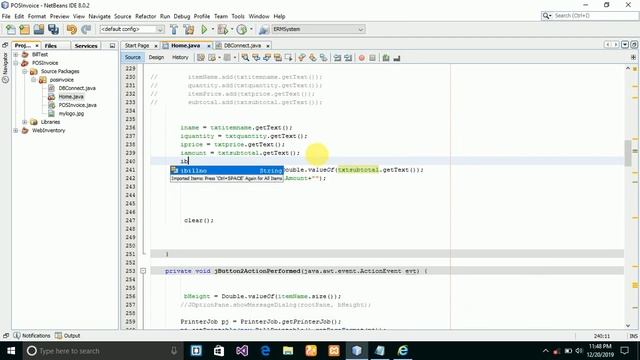Image resolution: width=640 pixels, height=360 pixels.
Task: Collapse the jButton2ActionPerformed code fold
Action: pyautogui.click(x=143, y=271)
